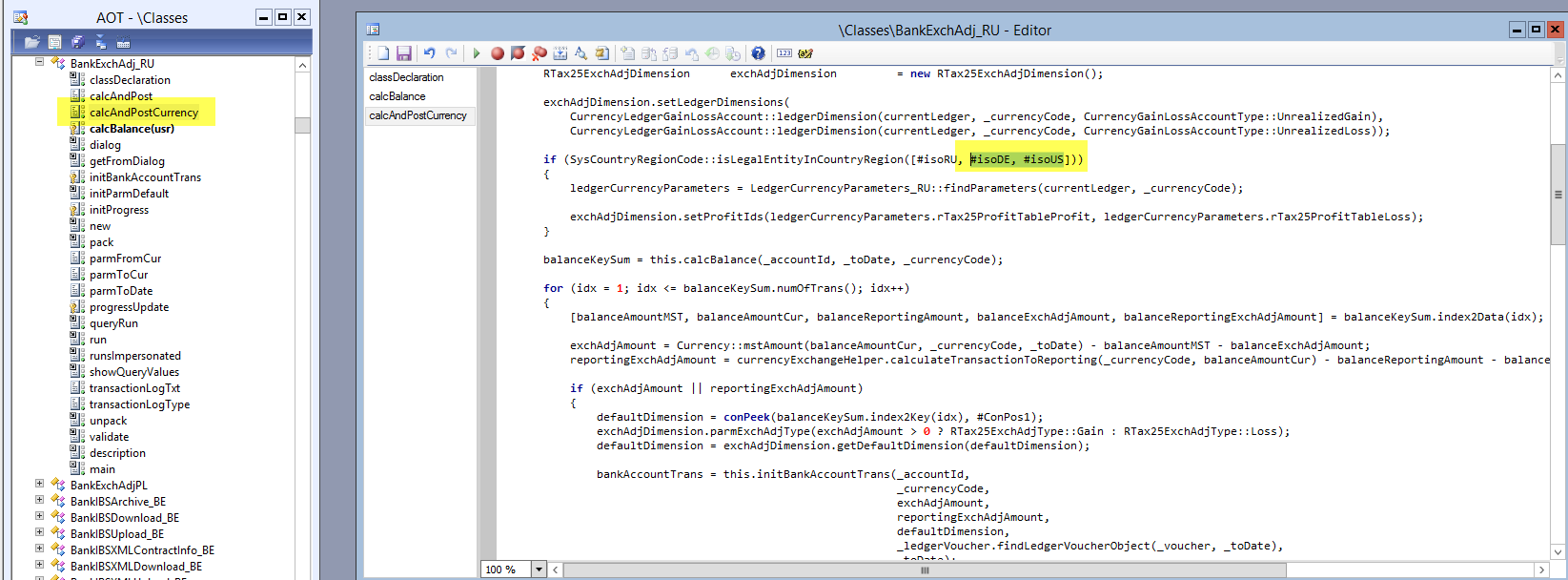This screenshot has height=580, width=1568.
Task: Click the Save icon in editor toolbar
Action: [403, 53]
